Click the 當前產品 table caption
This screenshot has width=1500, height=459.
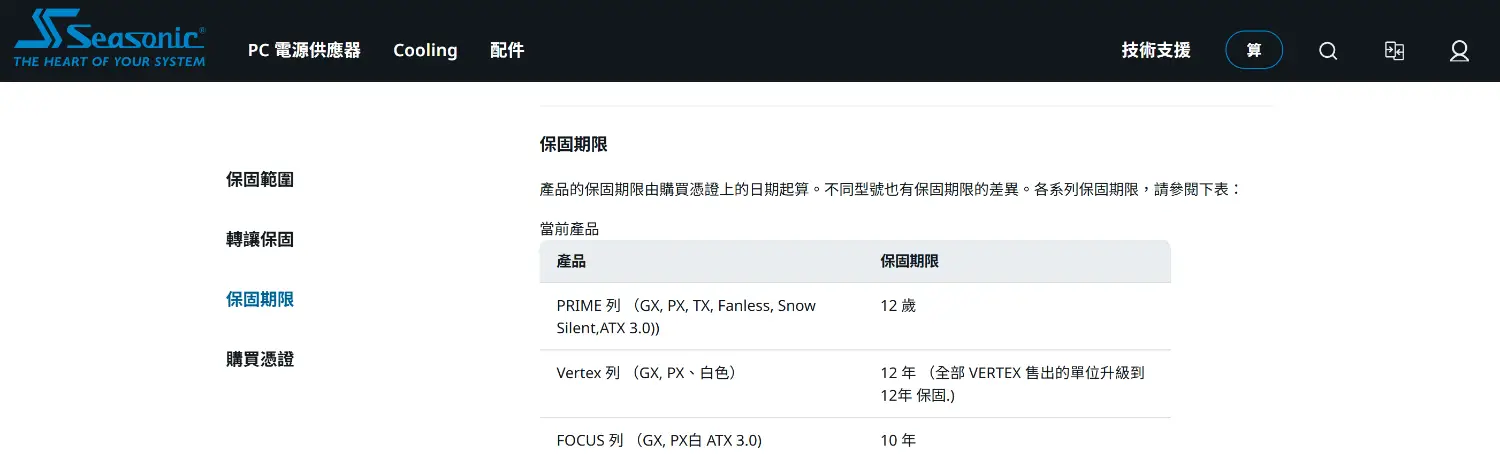pos(569,229)
